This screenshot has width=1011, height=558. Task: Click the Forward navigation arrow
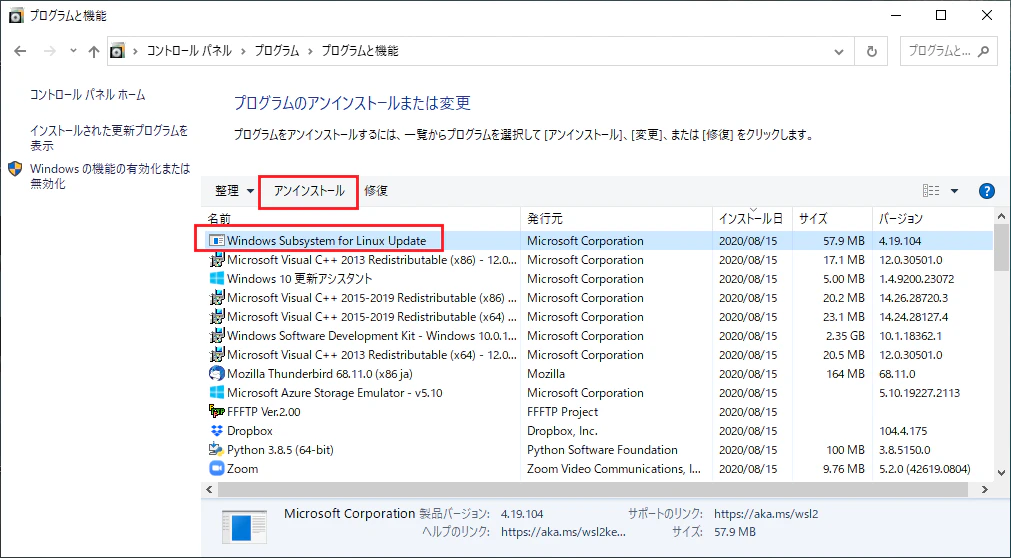50,51
